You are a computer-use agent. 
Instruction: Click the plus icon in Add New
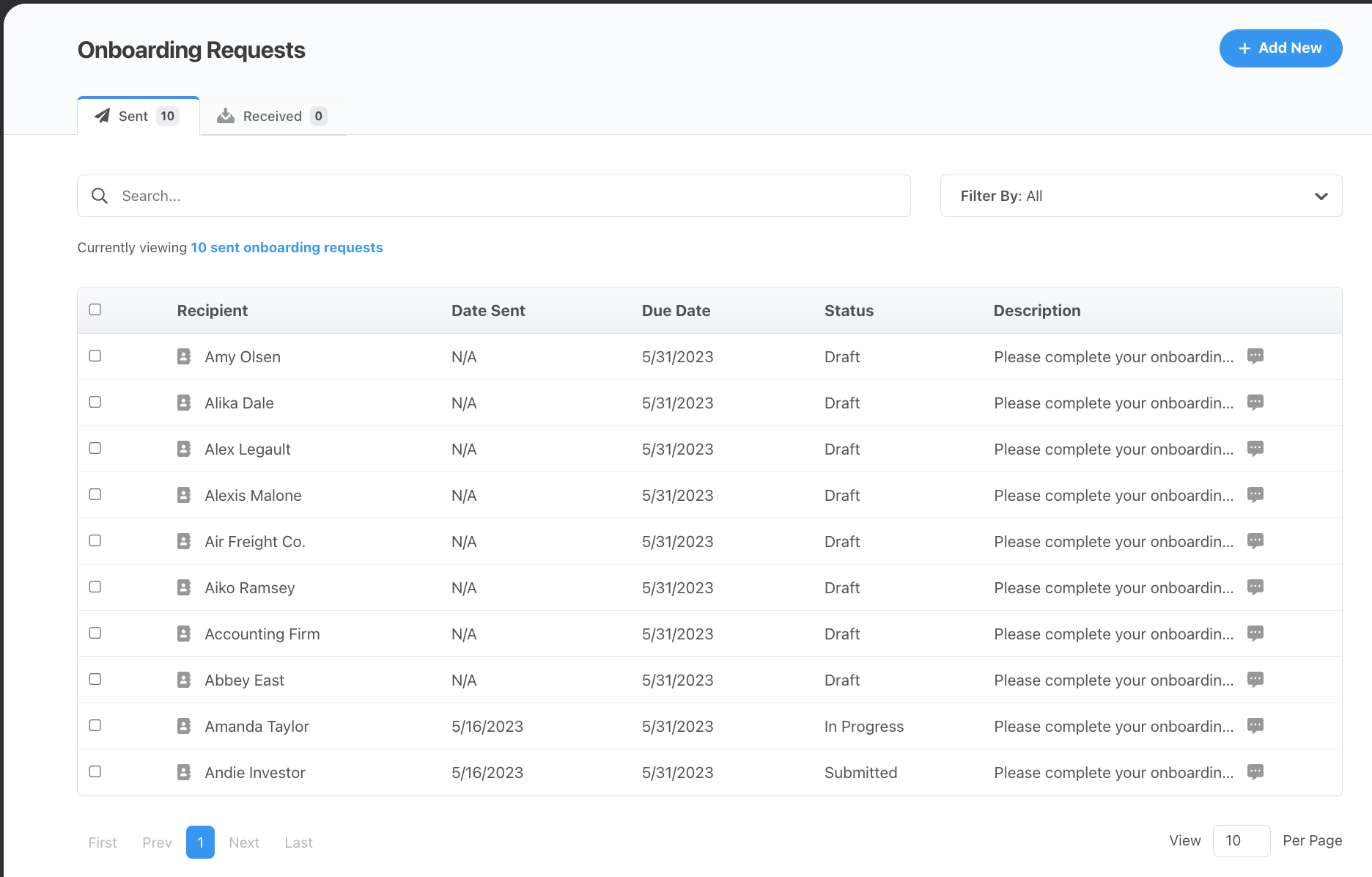point(1244,48)
